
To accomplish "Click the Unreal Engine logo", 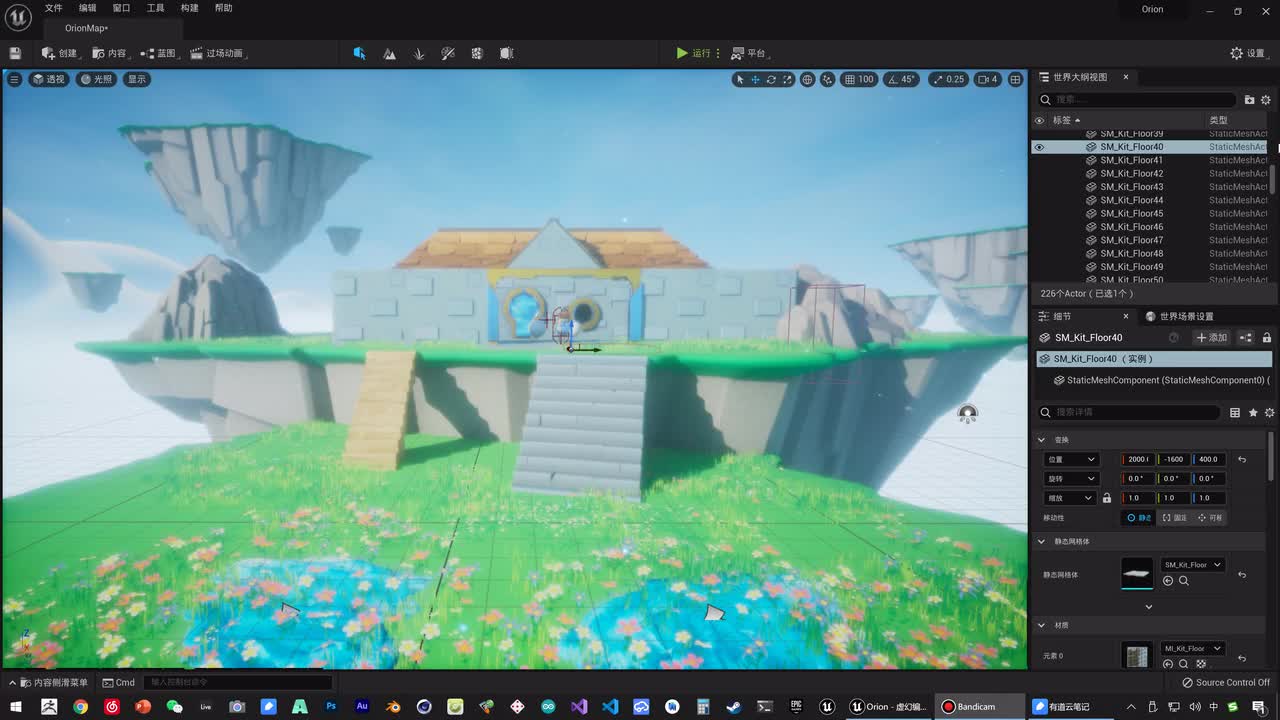I will tap(18, 16).
